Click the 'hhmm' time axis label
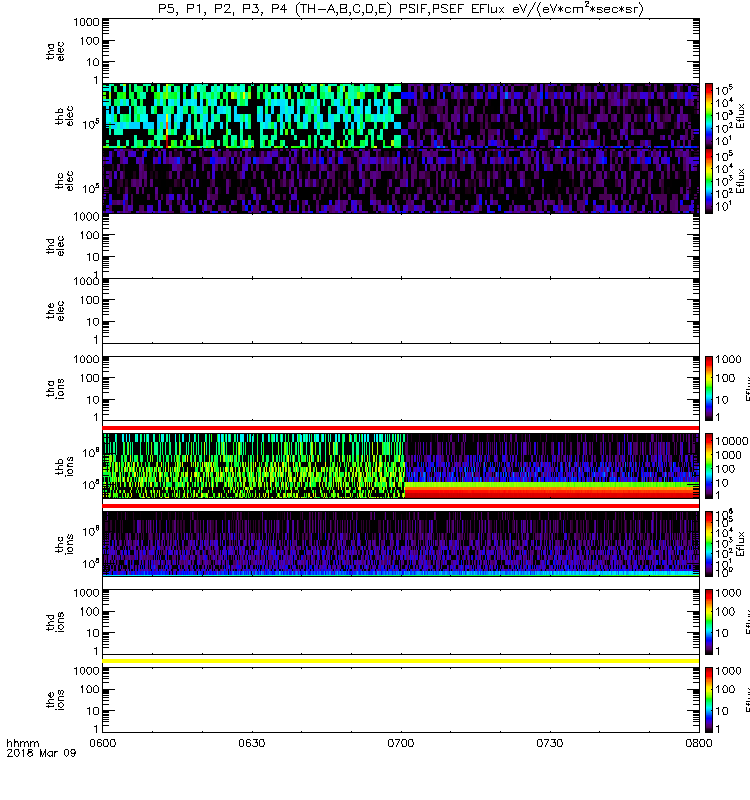Viewport: 750px width, 800px height. pyautogui.click(x=23, y=743)
